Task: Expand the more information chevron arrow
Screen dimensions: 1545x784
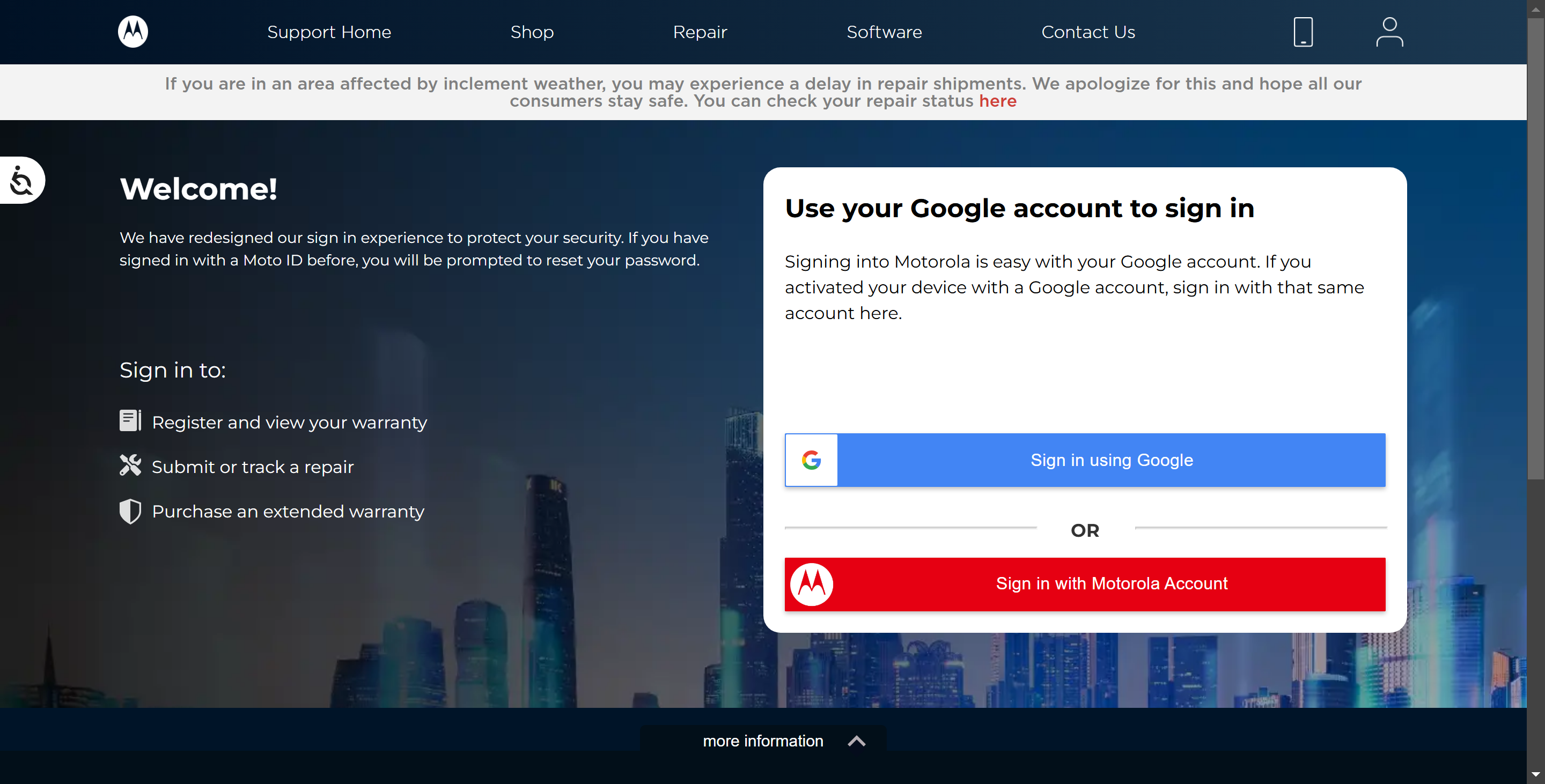Action: click(x=857, y=741)
